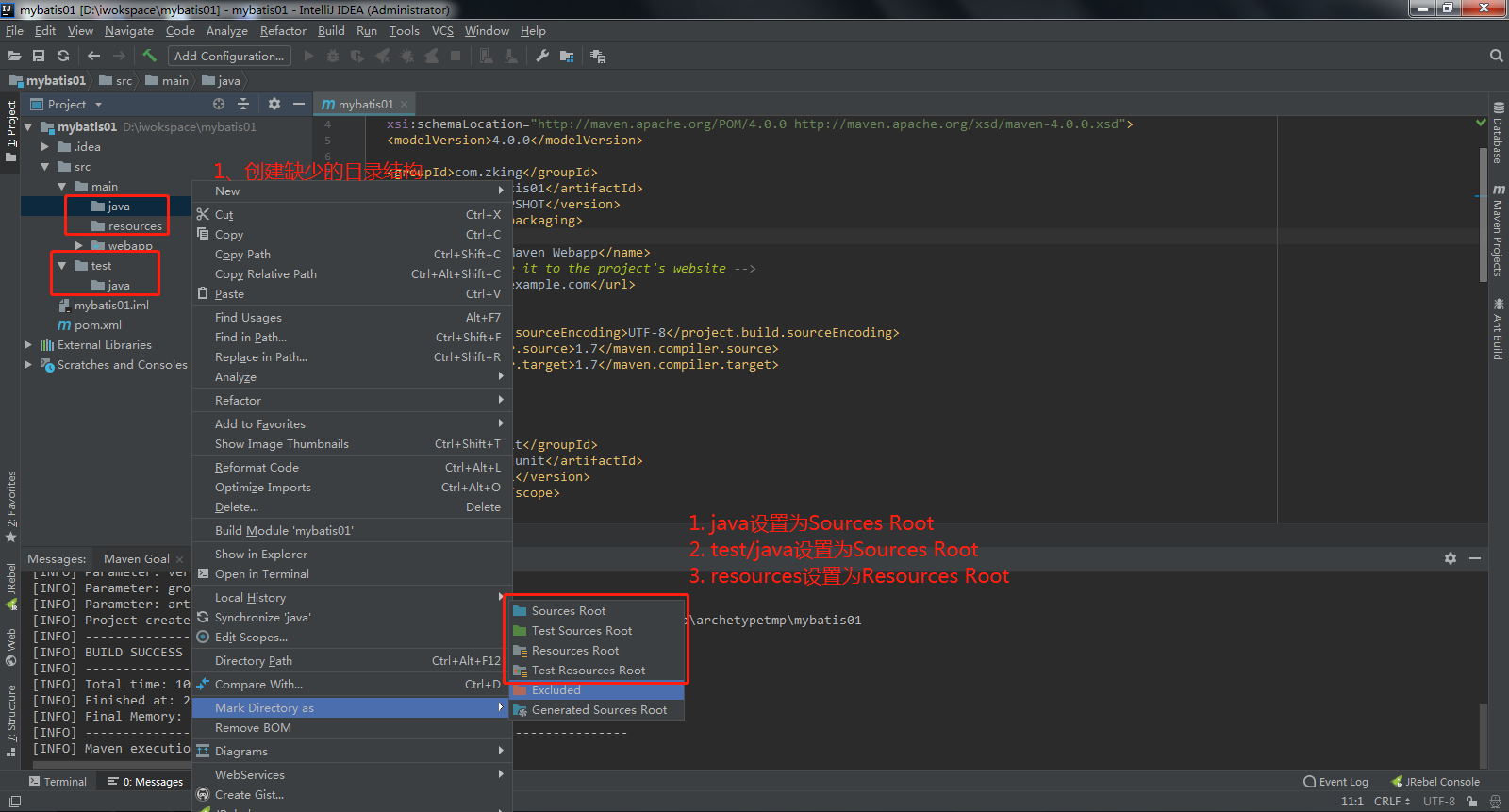Choose Sources Root in the submenu
Viewport: 1509px width, 812px height.
pos(597,611)
